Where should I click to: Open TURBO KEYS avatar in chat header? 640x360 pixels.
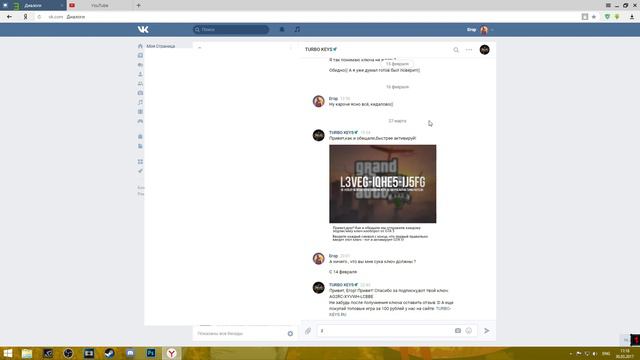tap(484, 50)
